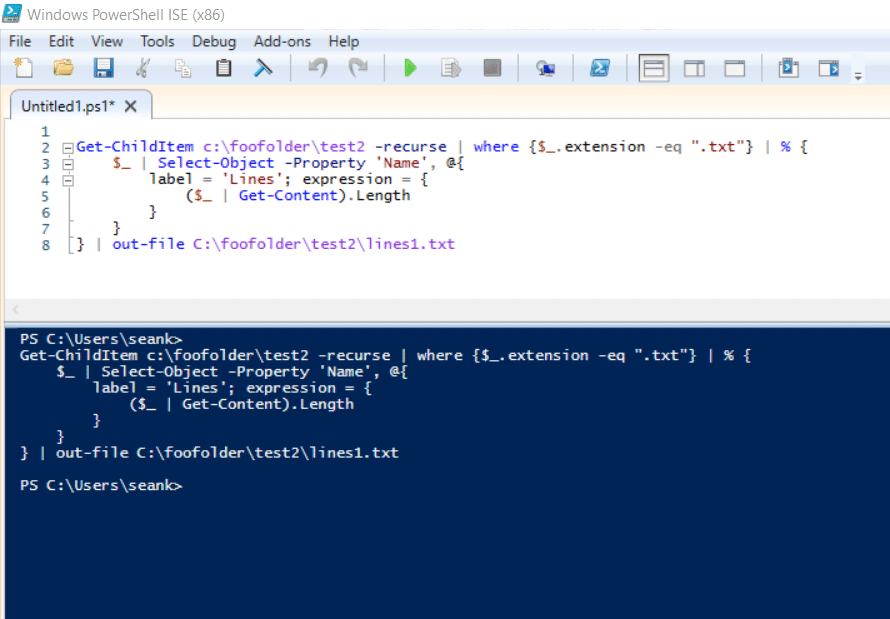The image size is (890, 619).
Task: Open the File menu
Action: [x=20, y=41]
